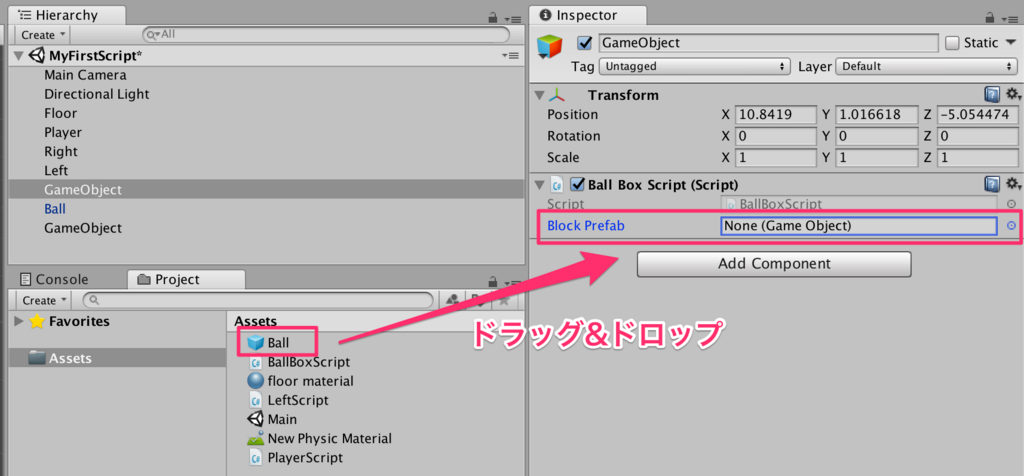The height and width of the screenshot is (476, 1024).
Task: Collapse the Transform component
Action: [x=539, y=95]
